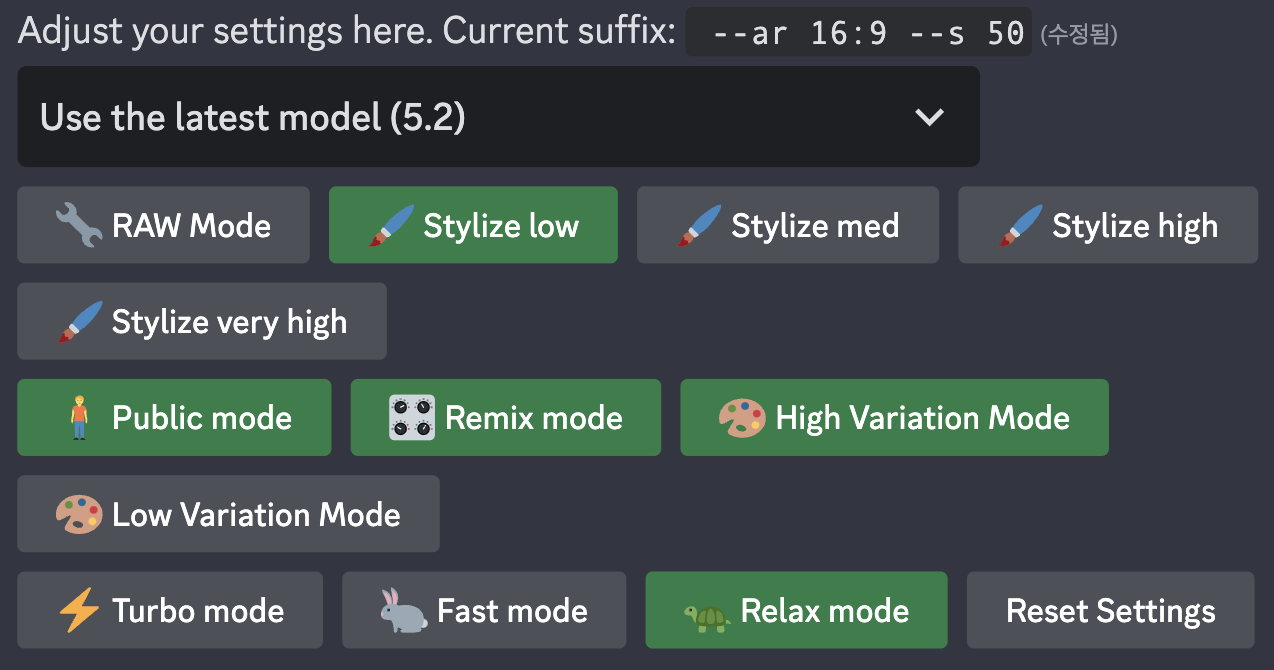Click the lightning bolt icon on Turbo mode
The width and height of the screenshot is (1274, 670).
tap(79, 611)
